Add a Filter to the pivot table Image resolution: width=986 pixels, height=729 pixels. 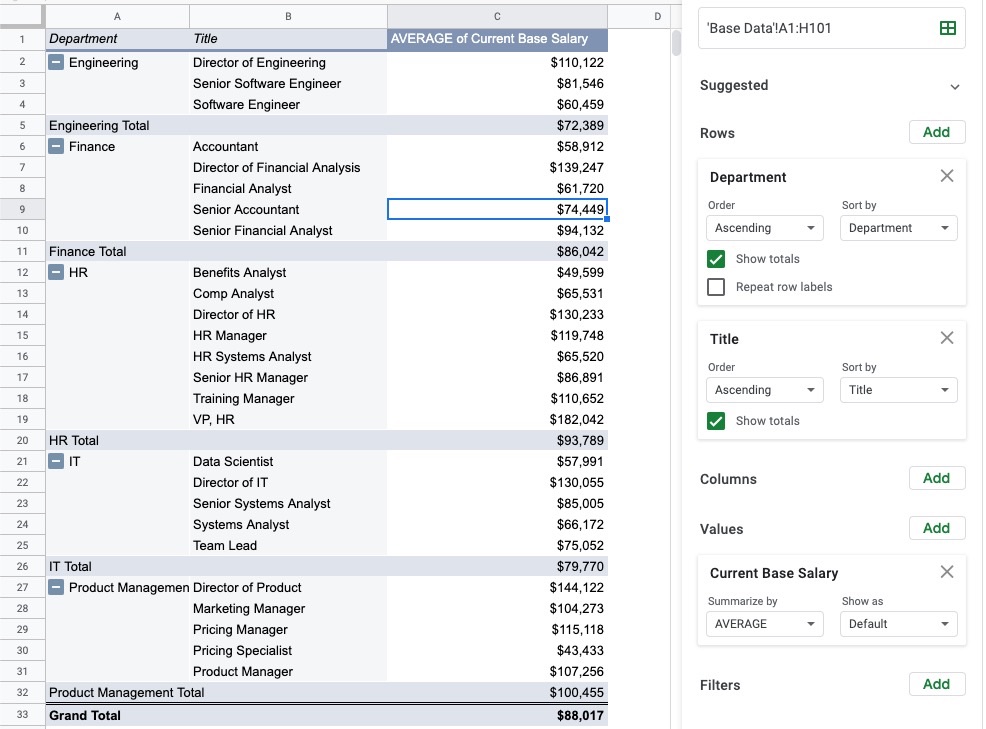(936, 684)
